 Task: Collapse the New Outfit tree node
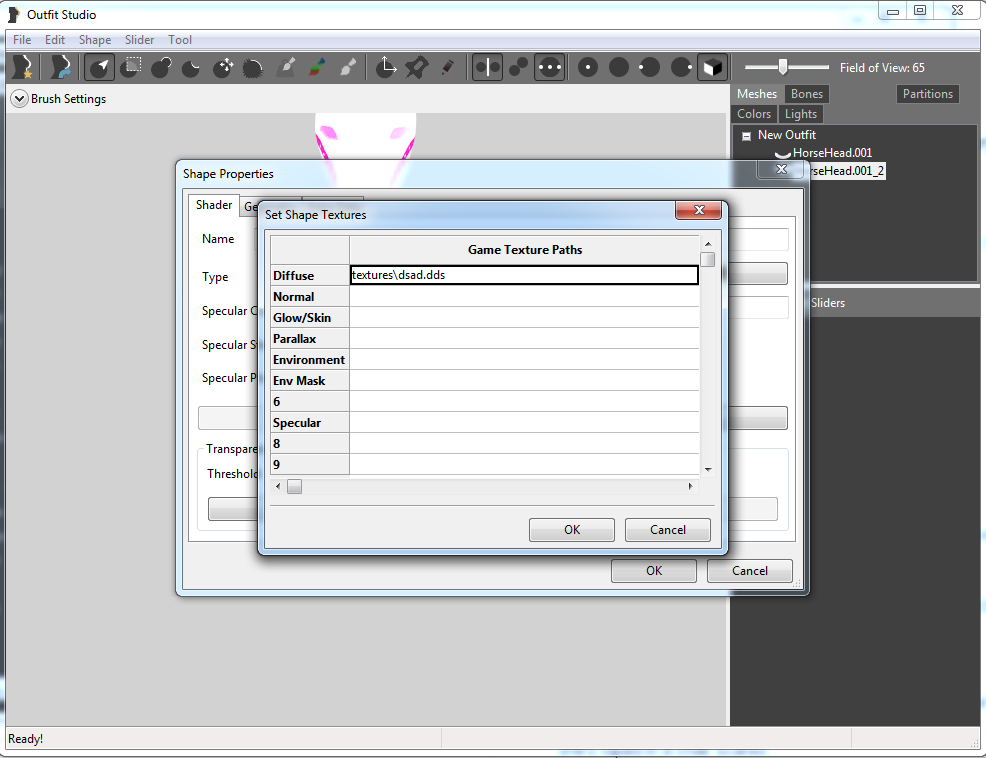click(746, 136)
